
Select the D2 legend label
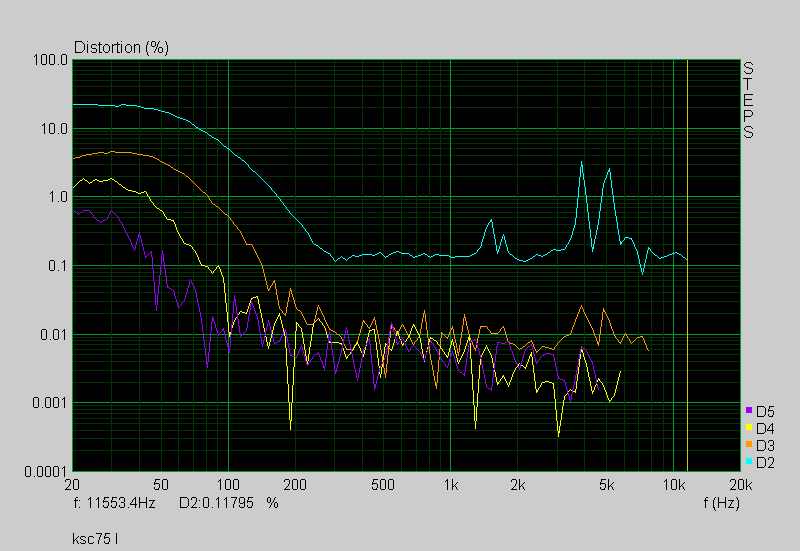(x=765, y=463)
